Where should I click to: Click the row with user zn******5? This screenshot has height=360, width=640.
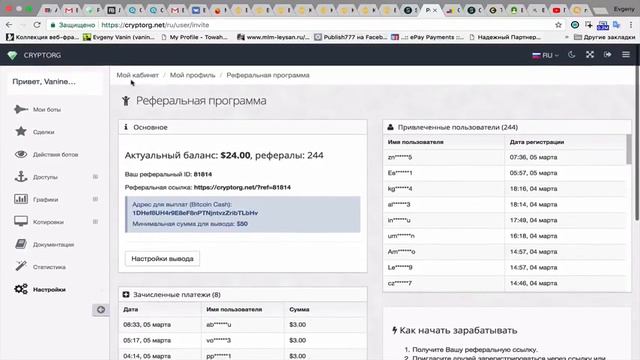tap(504, 157)
